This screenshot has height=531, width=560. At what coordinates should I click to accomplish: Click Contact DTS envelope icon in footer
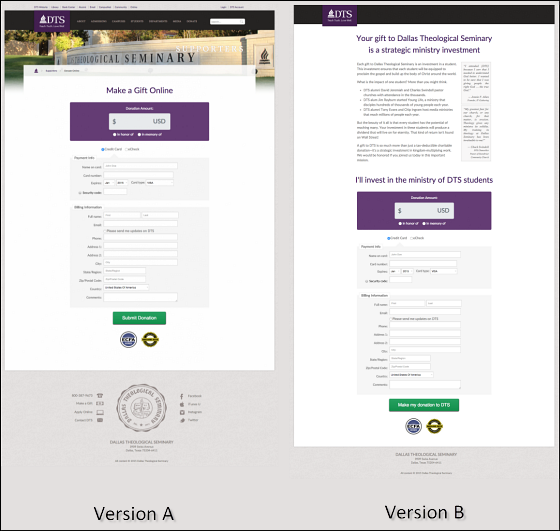pyautogui.click(x=100, y=420)
